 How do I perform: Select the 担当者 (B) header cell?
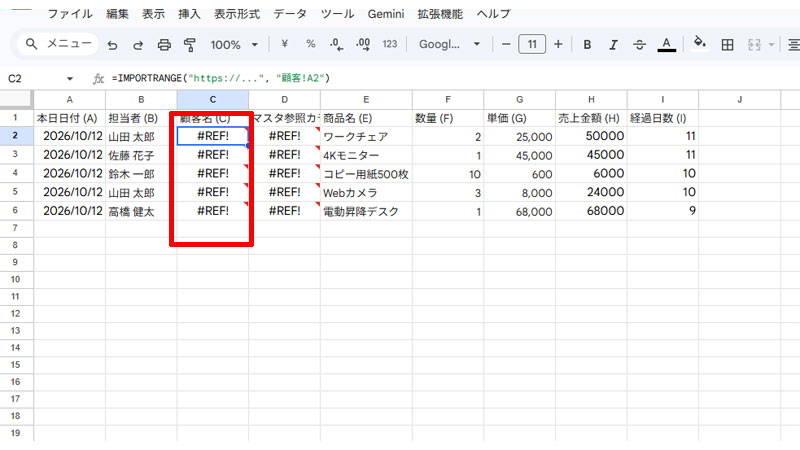coord(141,118)
